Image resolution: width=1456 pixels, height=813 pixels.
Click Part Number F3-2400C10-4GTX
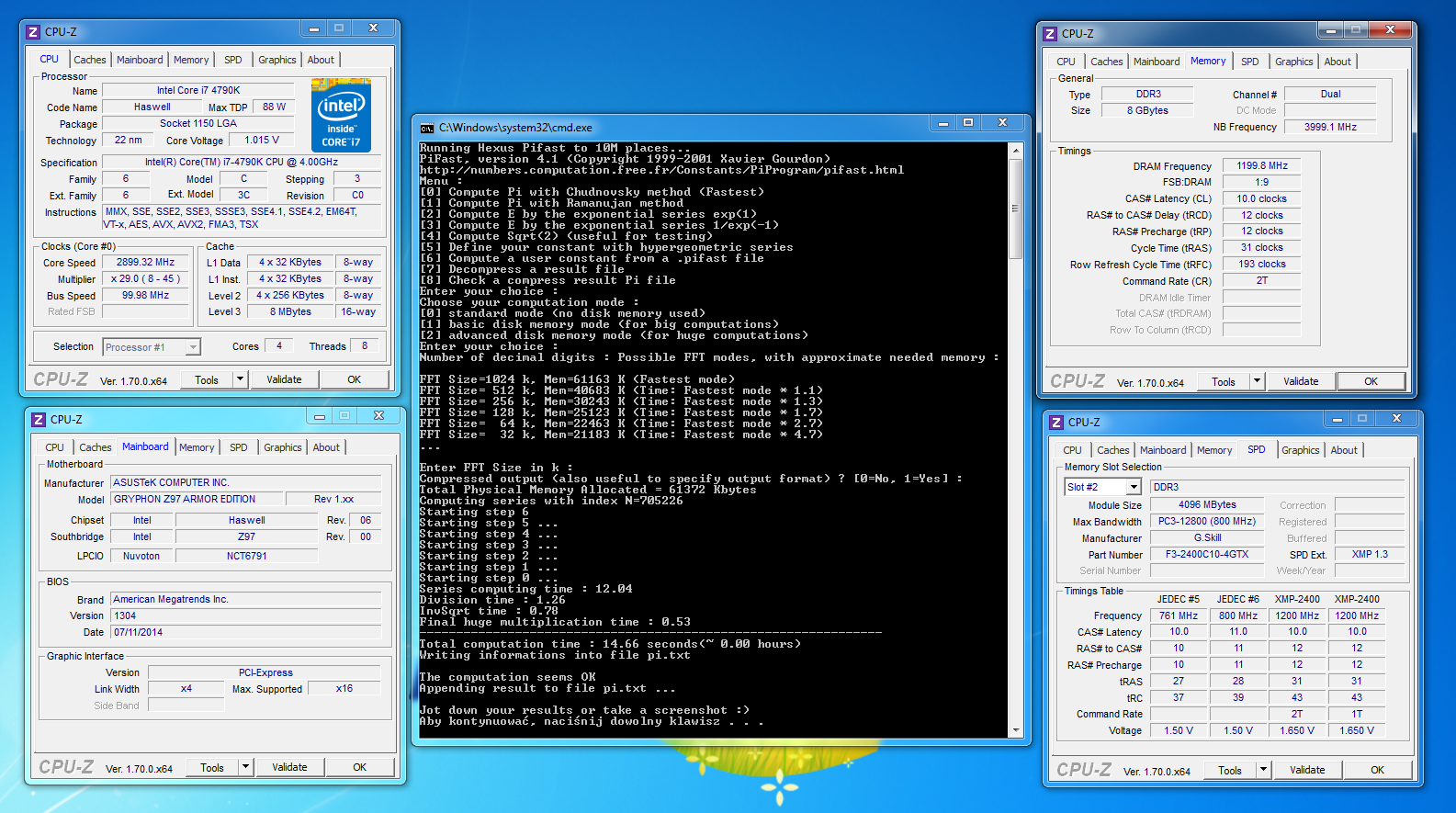tap(1207, 555)
